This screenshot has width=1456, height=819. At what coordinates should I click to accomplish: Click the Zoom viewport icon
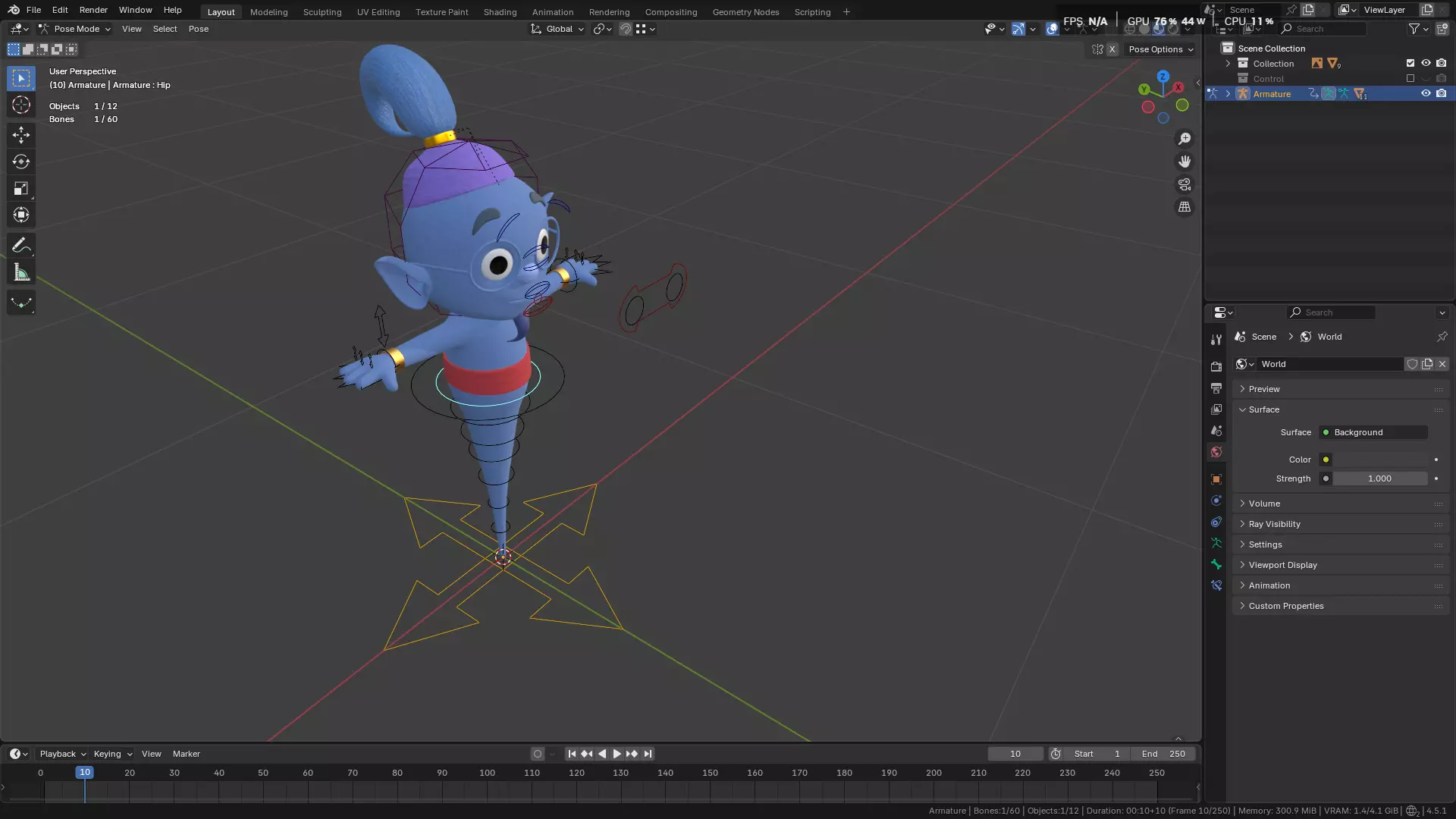pos(1185,139)
